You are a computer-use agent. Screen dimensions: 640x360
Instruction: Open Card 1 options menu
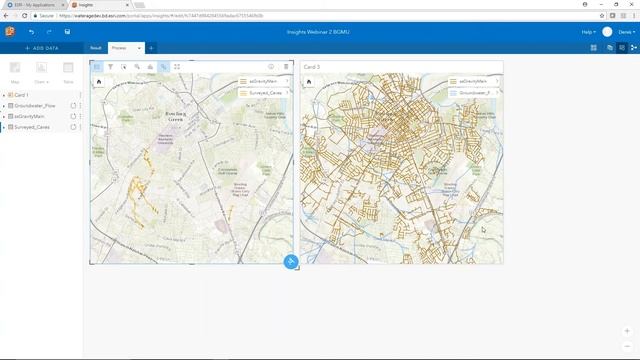pos(80,95)
